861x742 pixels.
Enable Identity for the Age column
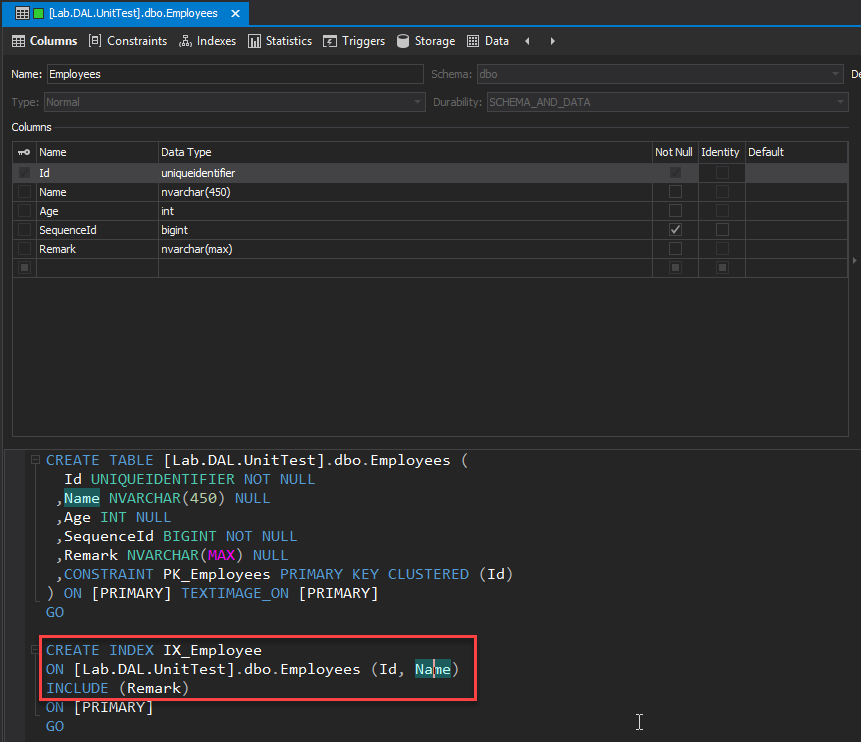click(722, 211)
